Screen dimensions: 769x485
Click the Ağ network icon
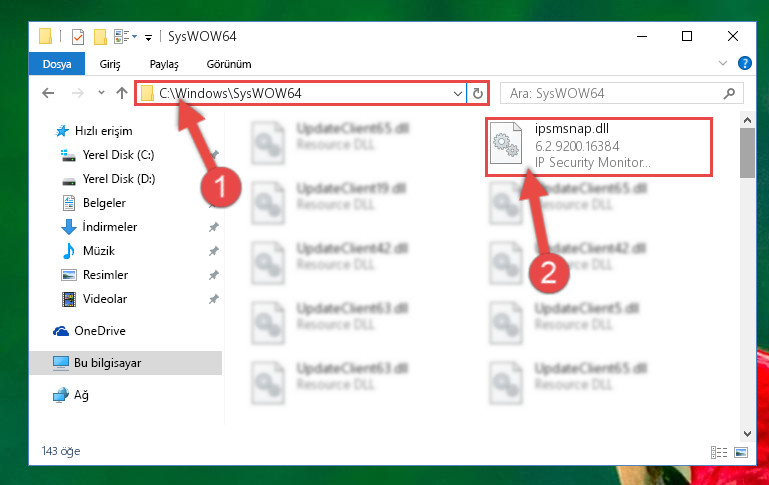click(61, 395)
